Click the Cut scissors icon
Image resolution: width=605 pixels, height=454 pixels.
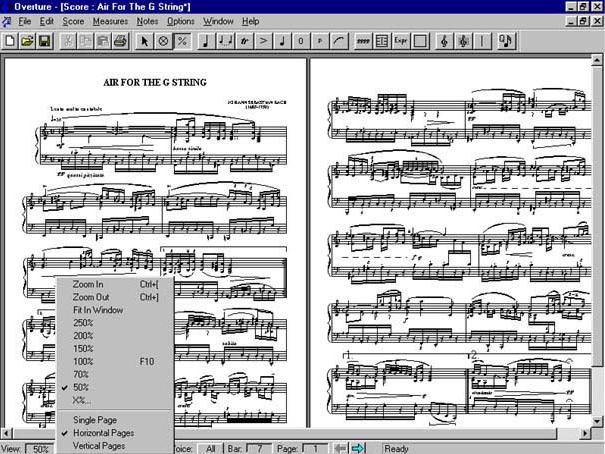click(68, 41)
